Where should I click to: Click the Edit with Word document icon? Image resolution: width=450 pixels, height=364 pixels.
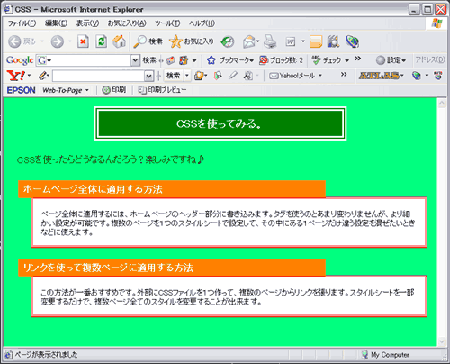291,42
